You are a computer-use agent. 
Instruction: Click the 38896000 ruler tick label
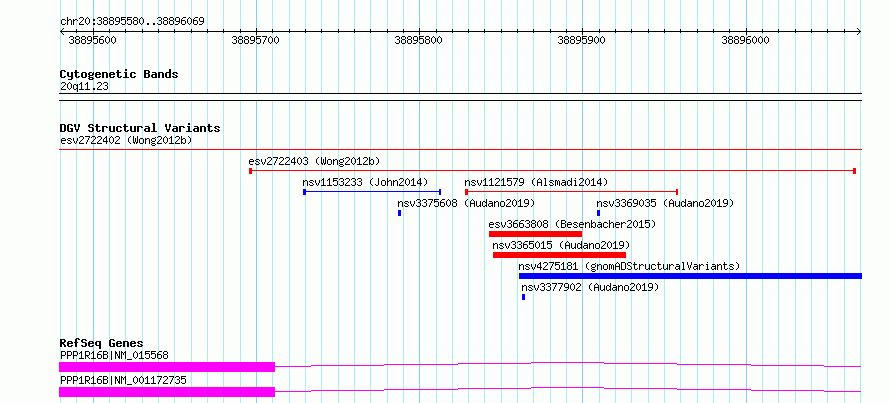point(745,40)
